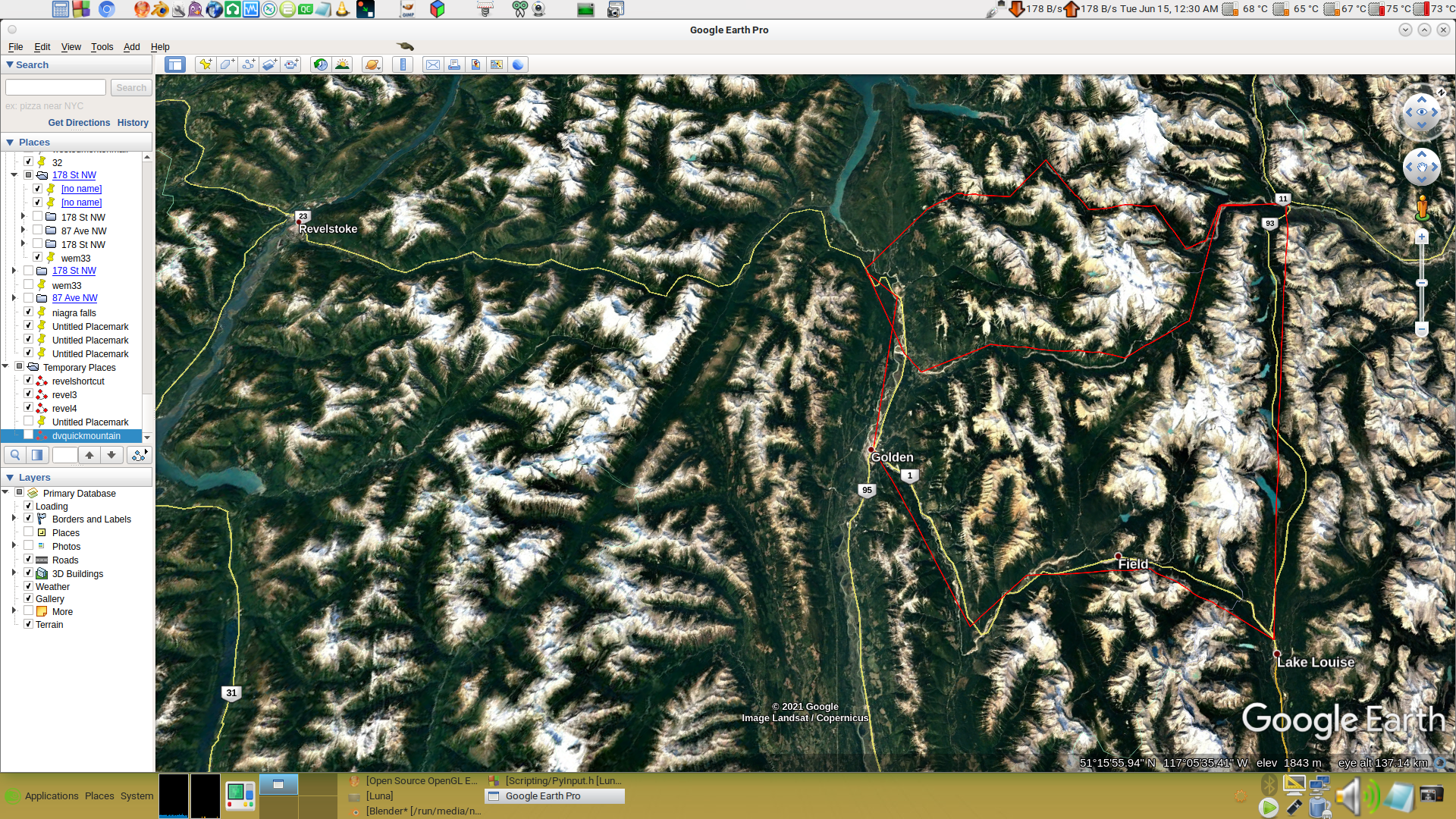This screenshot has height=819, width=1456.
Task: Click the Get Directions link
Action: pos(79,123)
